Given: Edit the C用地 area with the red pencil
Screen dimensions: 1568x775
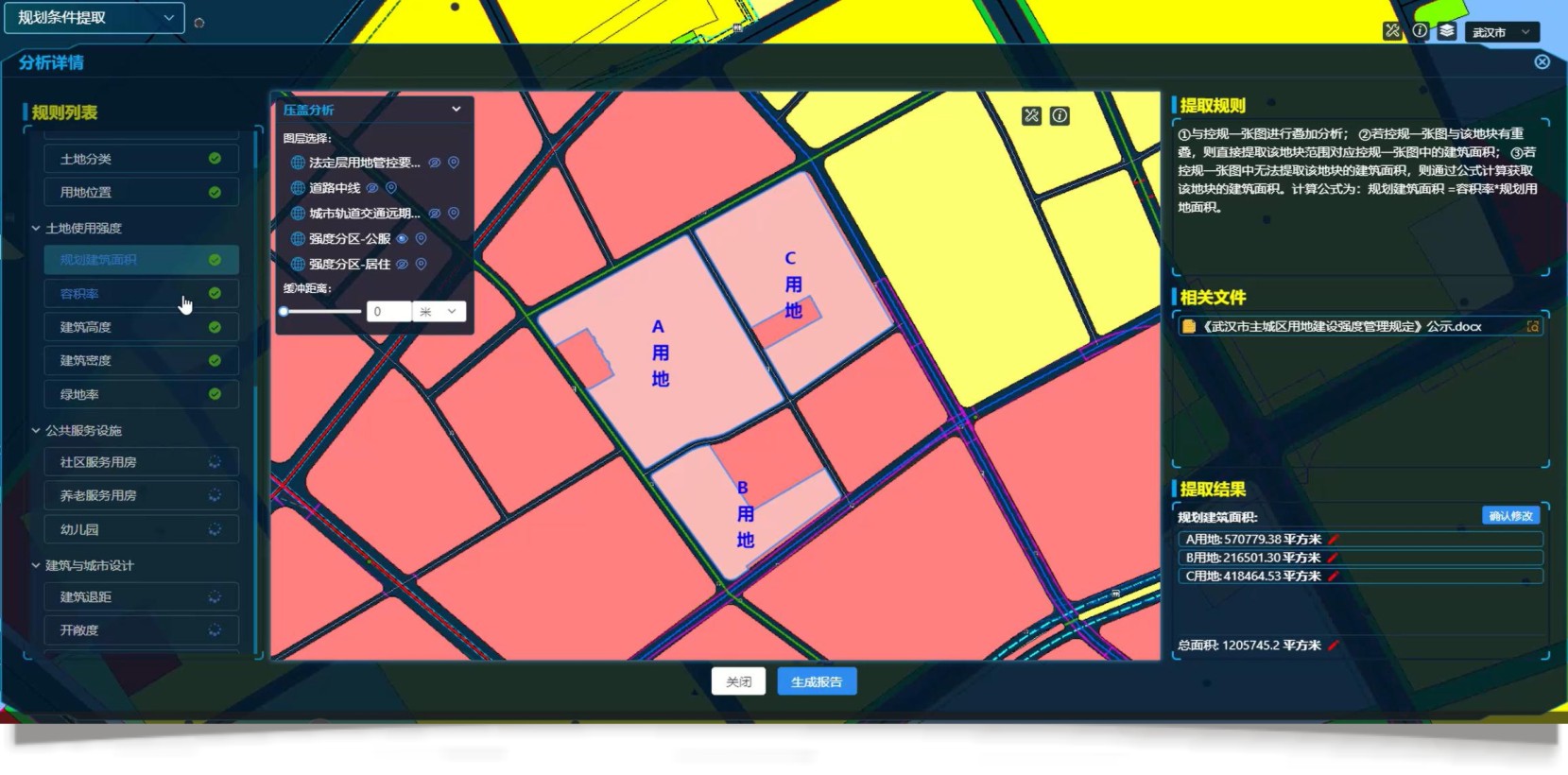Looking at the screenshot, I should tap(1333, 577).
